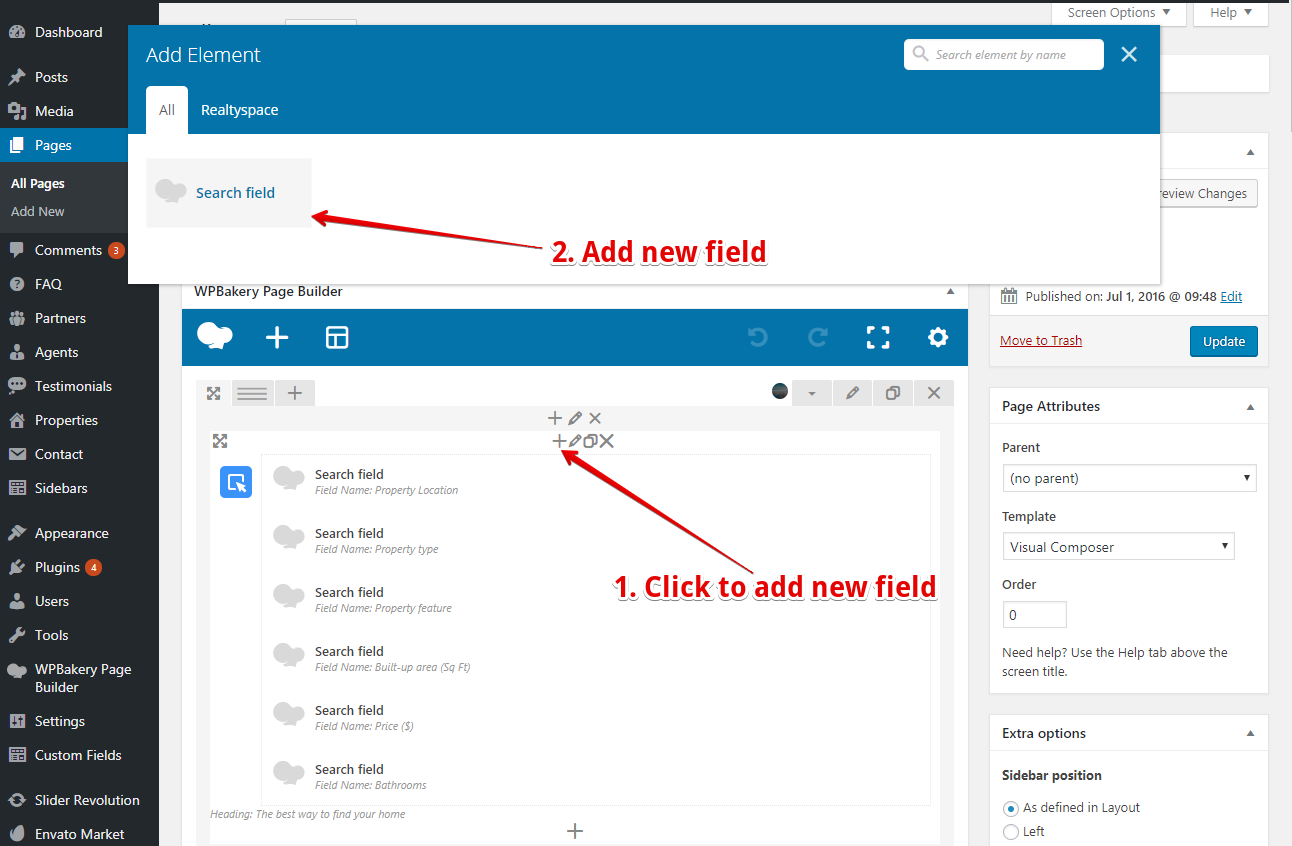
Task: Click the Sidebars grid icon
Action: 17,488
